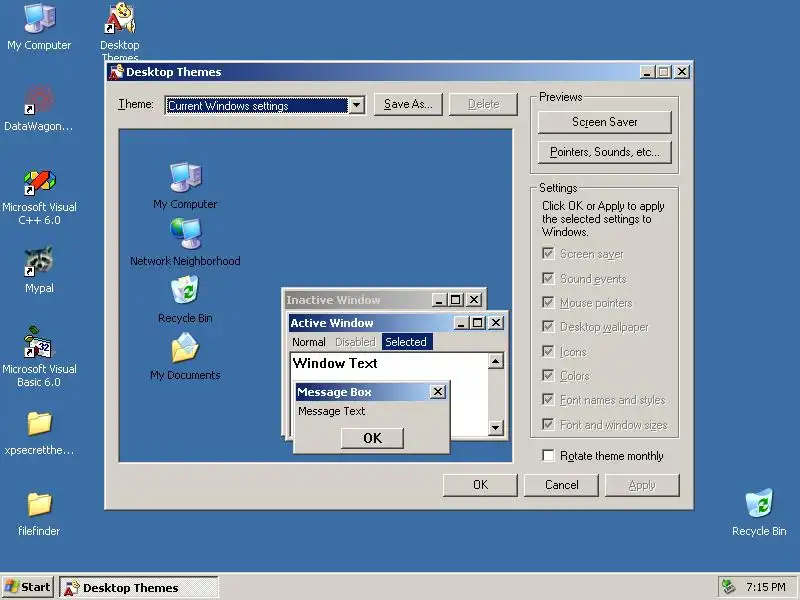Click the Desktop Themes title bar icon
Viewport: 800px width, 600px height.
coord(116,72)
